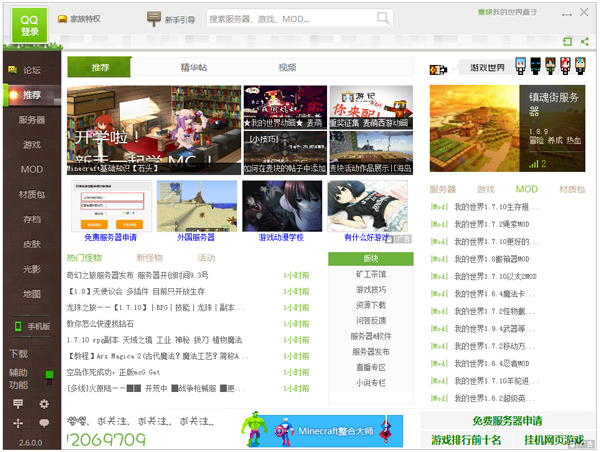Open 矿工茶馆 forum board
The width and height of the screenshot is (600, 452).
pos(371,274)
